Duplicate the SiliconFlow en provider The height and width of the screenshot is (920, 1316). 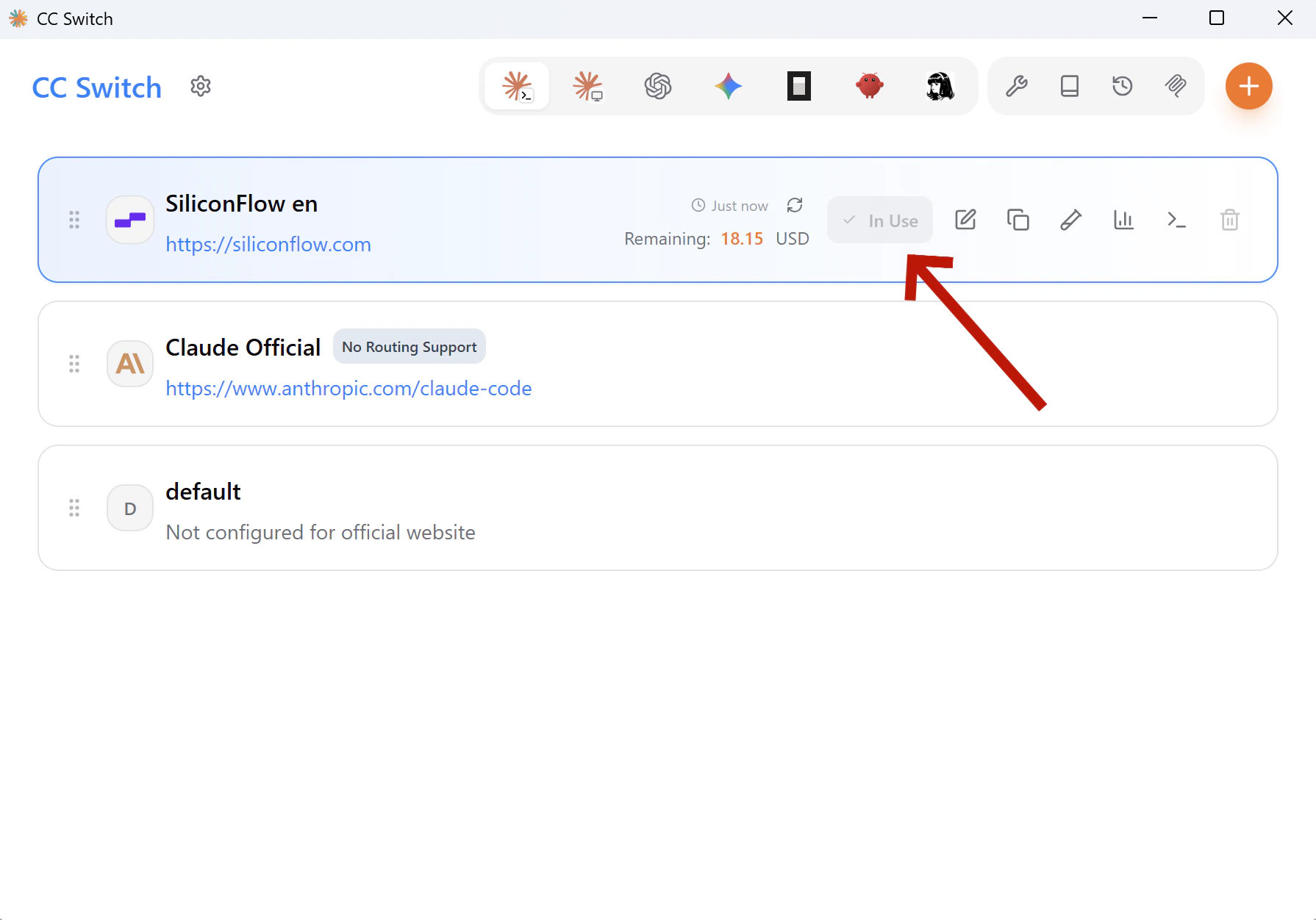coord(1018,220)
